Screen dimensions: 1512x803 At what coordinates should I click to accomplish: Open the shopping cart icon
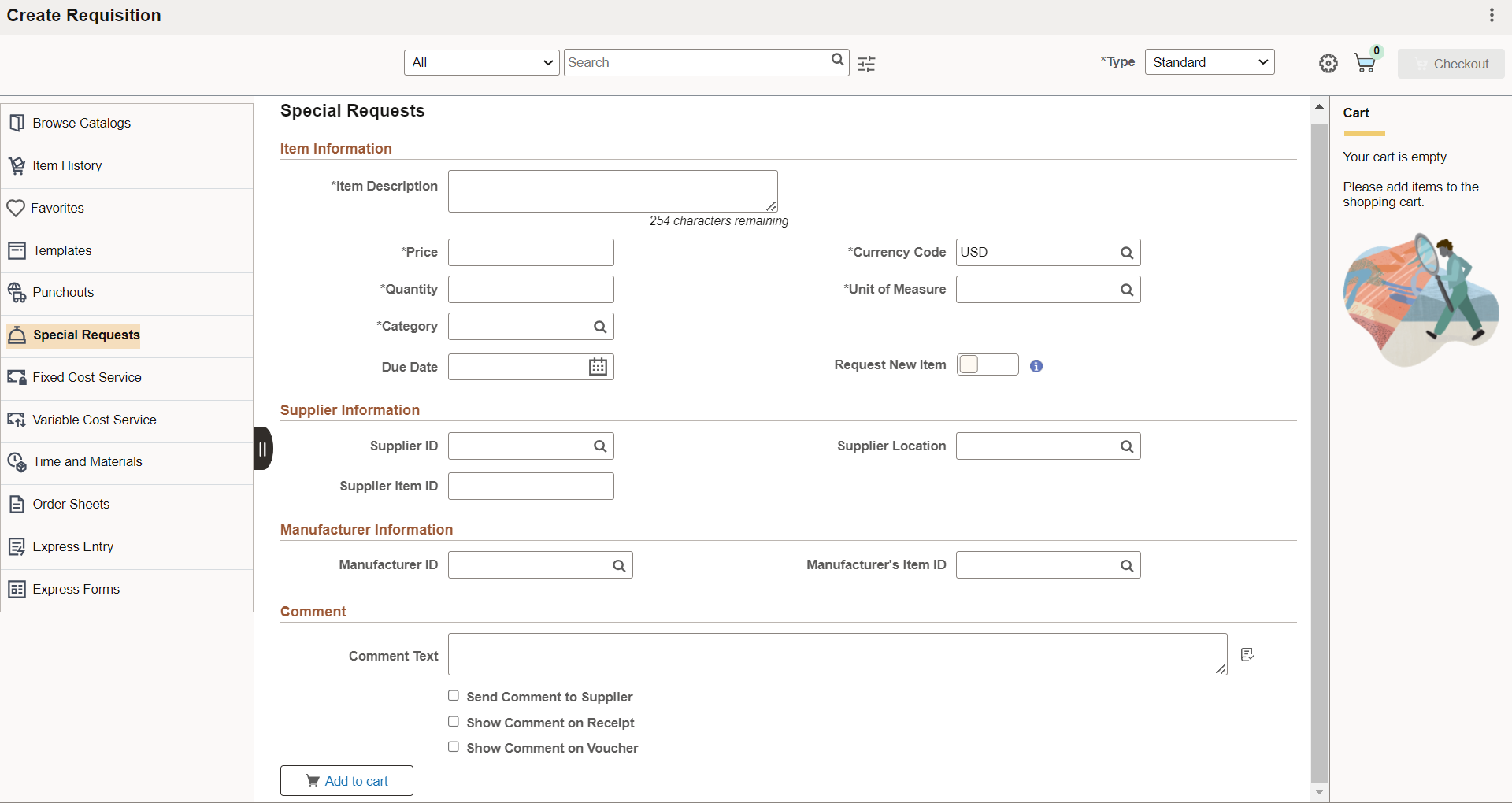click(x=1366, y=62)
